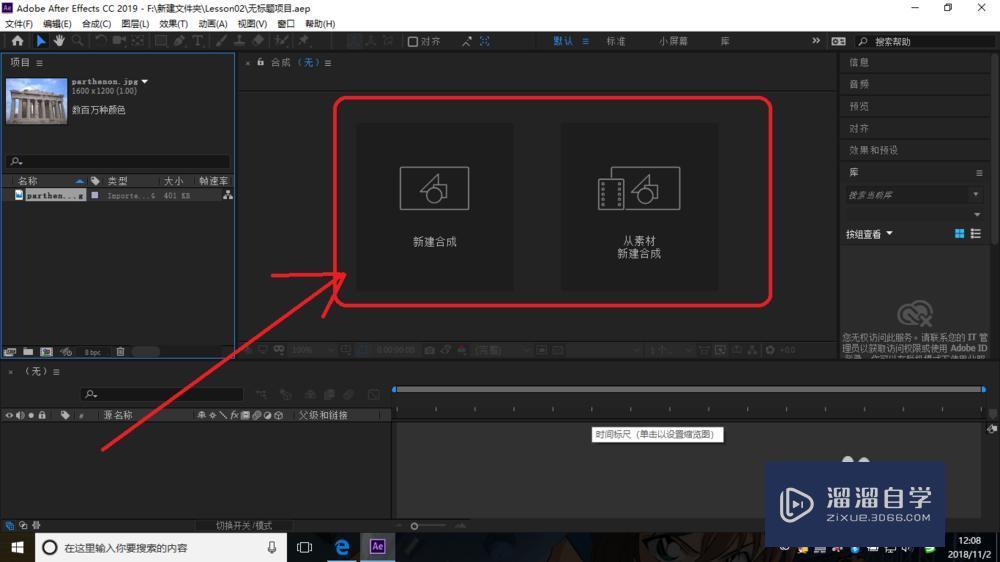Select the Selection arrow tool
This screenshot has height=562, width=1000.
[41, 41]
